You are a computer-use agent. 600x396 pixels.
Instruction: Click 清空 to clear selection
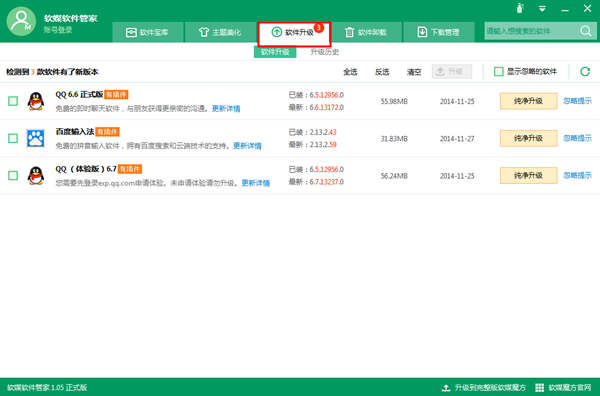414,72
